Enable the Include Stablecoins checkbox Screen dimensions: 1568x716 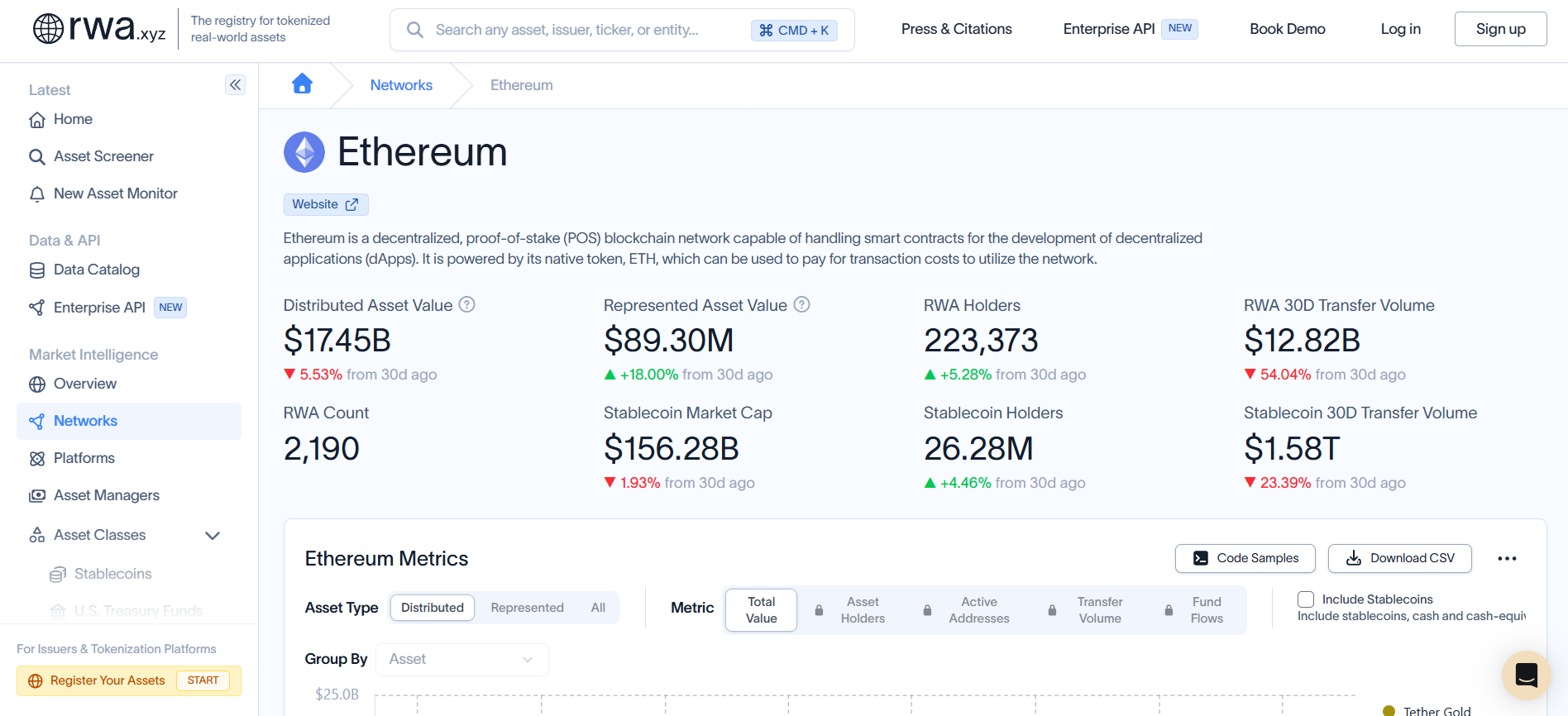point(1306,599)
